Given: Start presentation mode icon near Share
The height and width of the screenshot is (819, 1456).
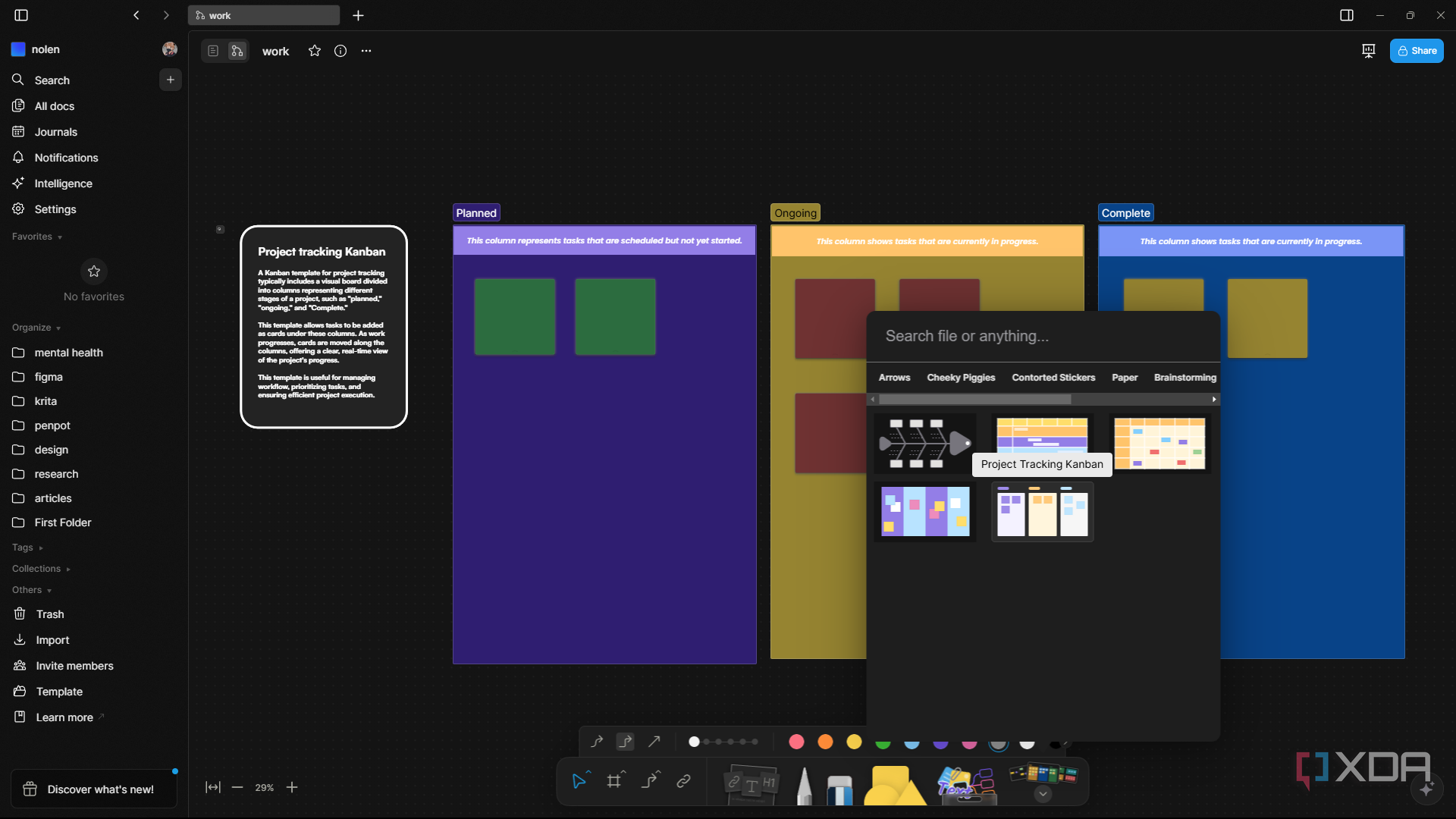Looking at the screenshot, I should pos(1369,51).
